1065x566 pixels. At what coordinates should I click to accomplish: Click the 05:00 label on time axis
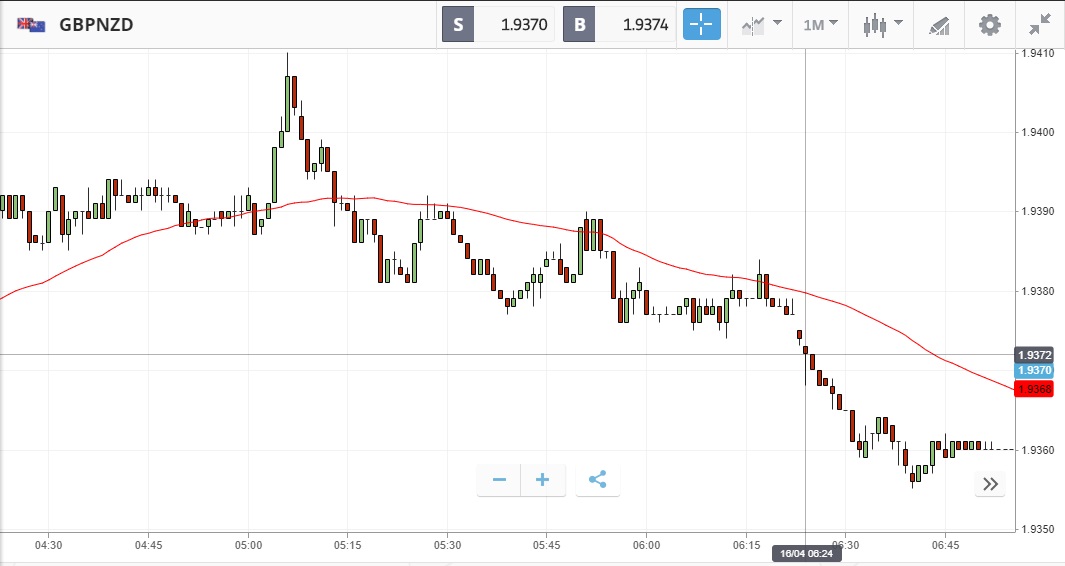pyautogui.click(x=248, y=545)
